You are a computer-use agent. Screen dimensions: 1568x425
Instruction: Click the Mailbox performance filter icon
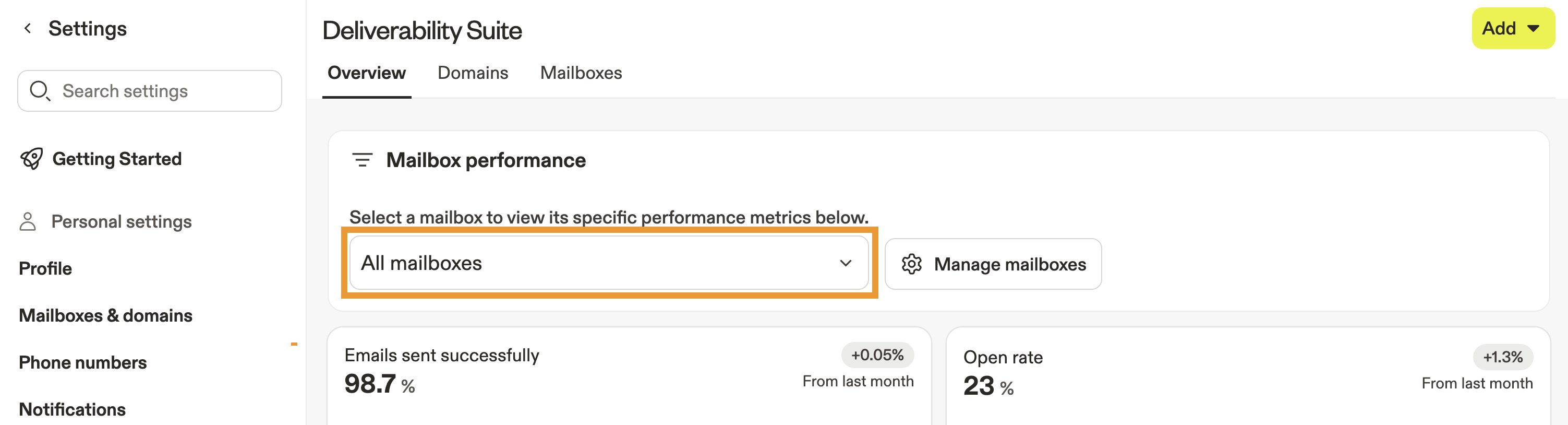[x=362, y=160]
